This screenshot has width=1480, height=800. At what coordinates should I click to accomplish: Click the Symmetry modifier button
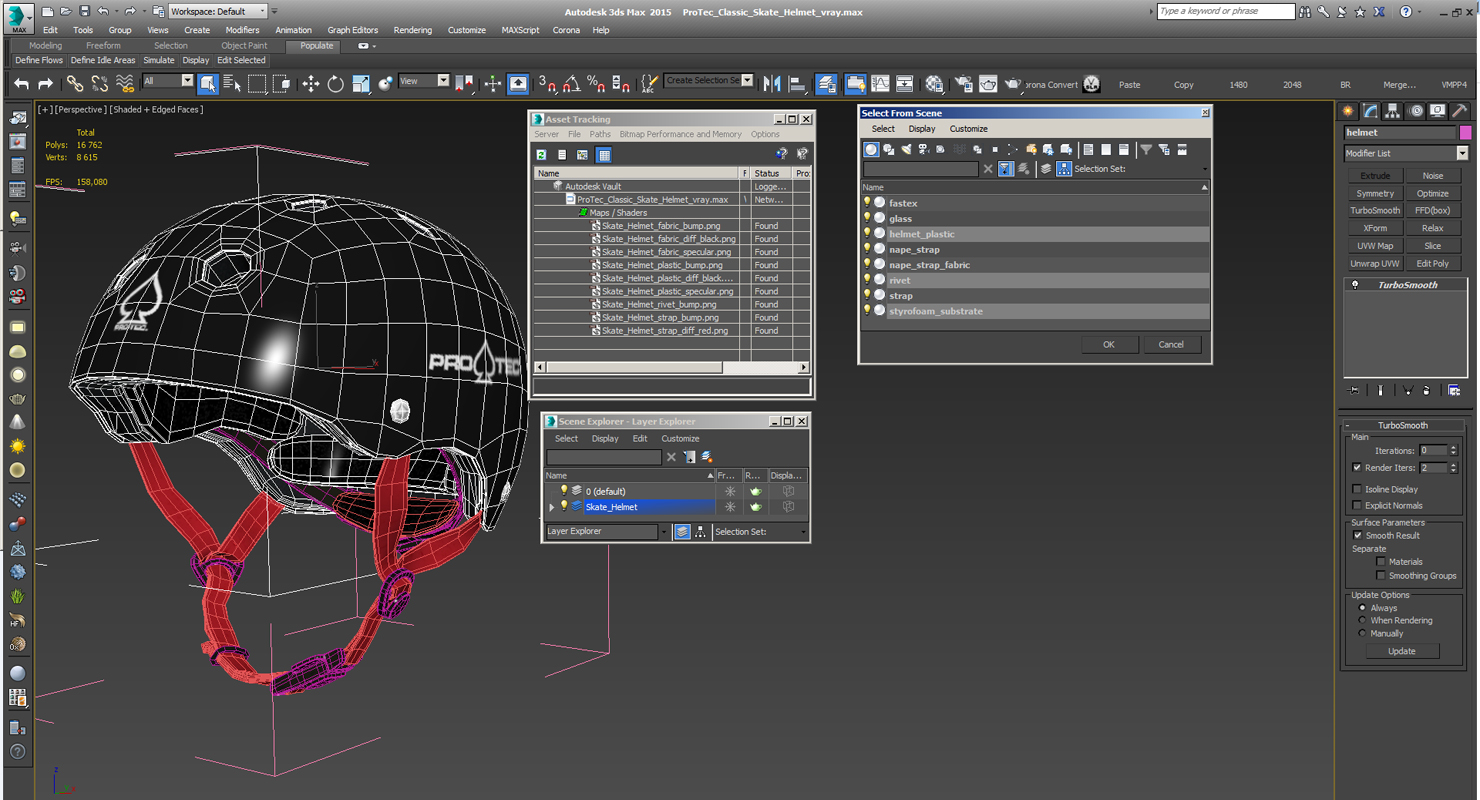(x=1375, y=193)
